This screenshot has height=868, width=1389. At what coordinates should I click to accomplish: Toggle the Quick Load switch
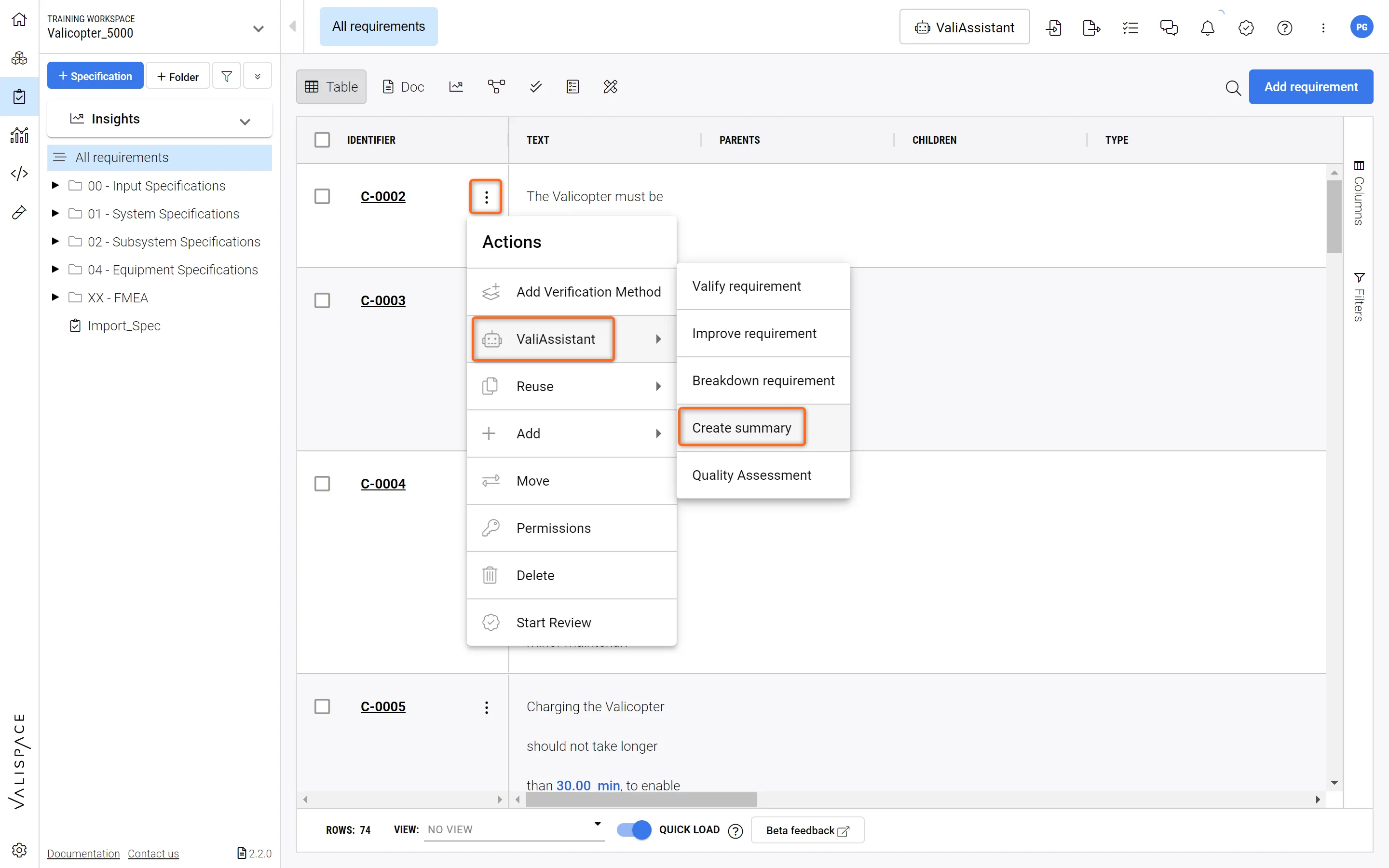pyautogui.click(x=634, y=829)
